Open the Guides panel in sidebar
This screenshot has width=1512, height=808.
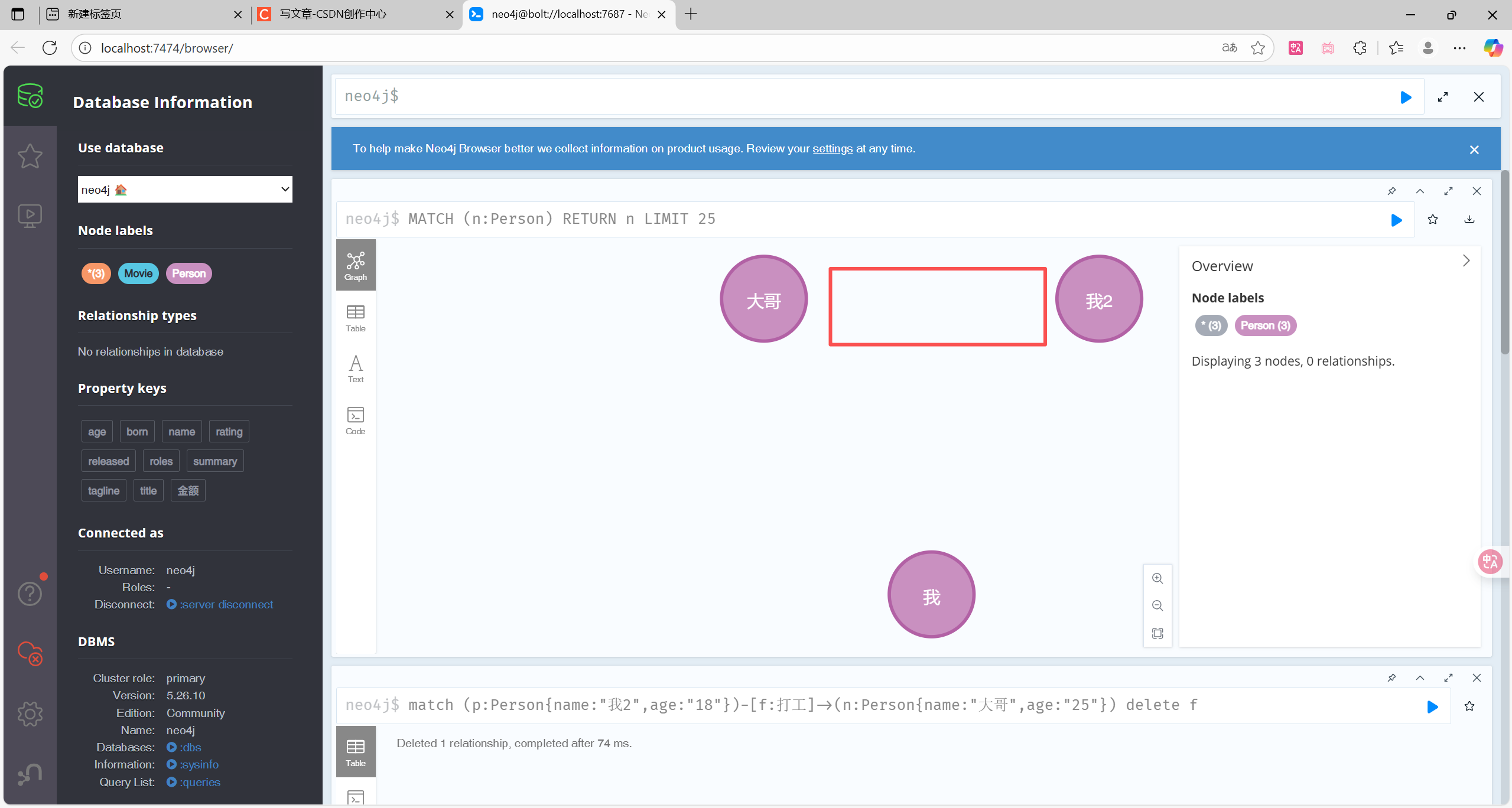30,216
